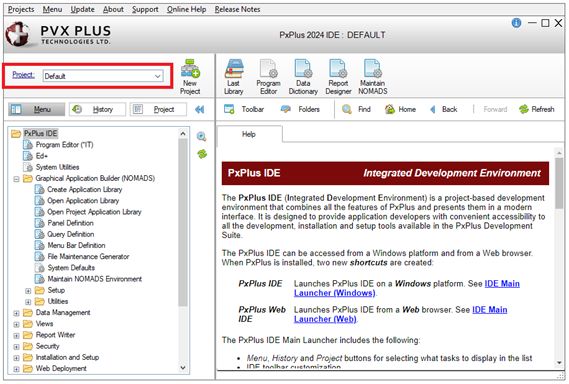
Task: Switch task list to Project view
Action: point(158,109)
